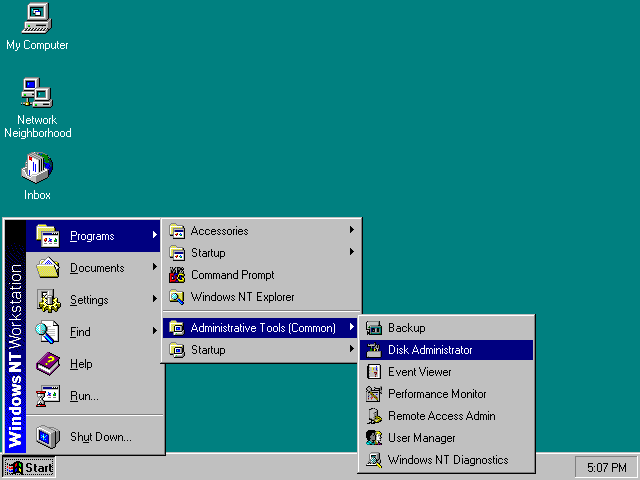Open Remote Access Admin menu entry
The width and height of the screenshot is (640, 480).
coord(447,416)
